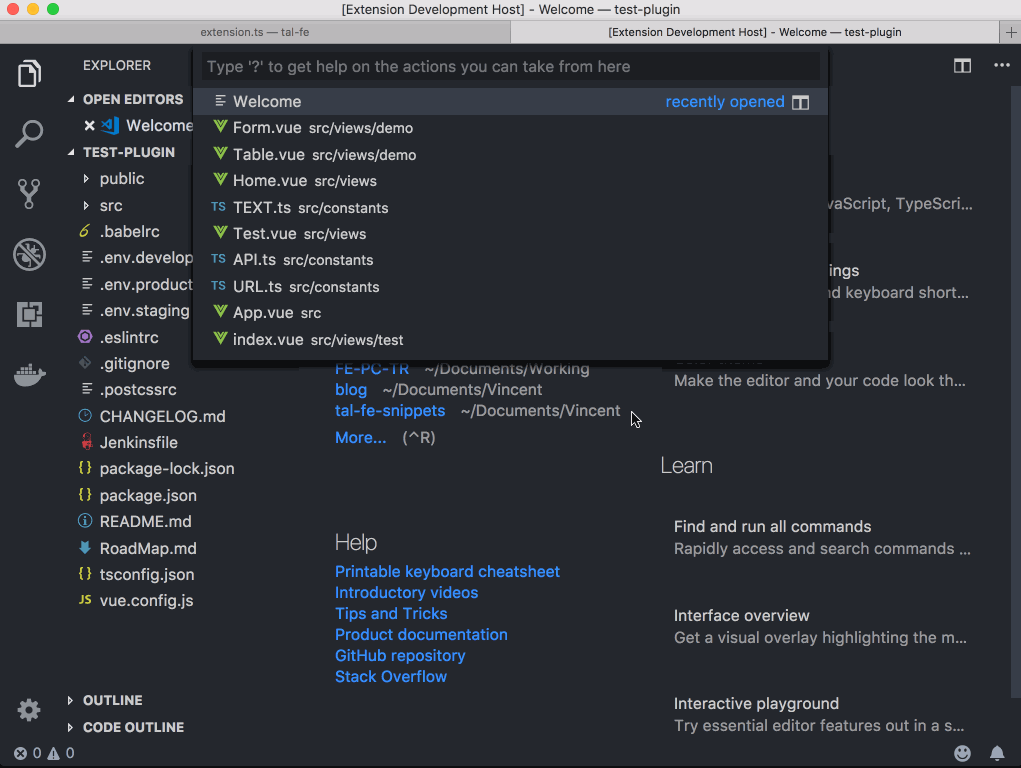Open vue.config.js in explorer
This screenshot has width=1021, height=768.
coord(147,601)
